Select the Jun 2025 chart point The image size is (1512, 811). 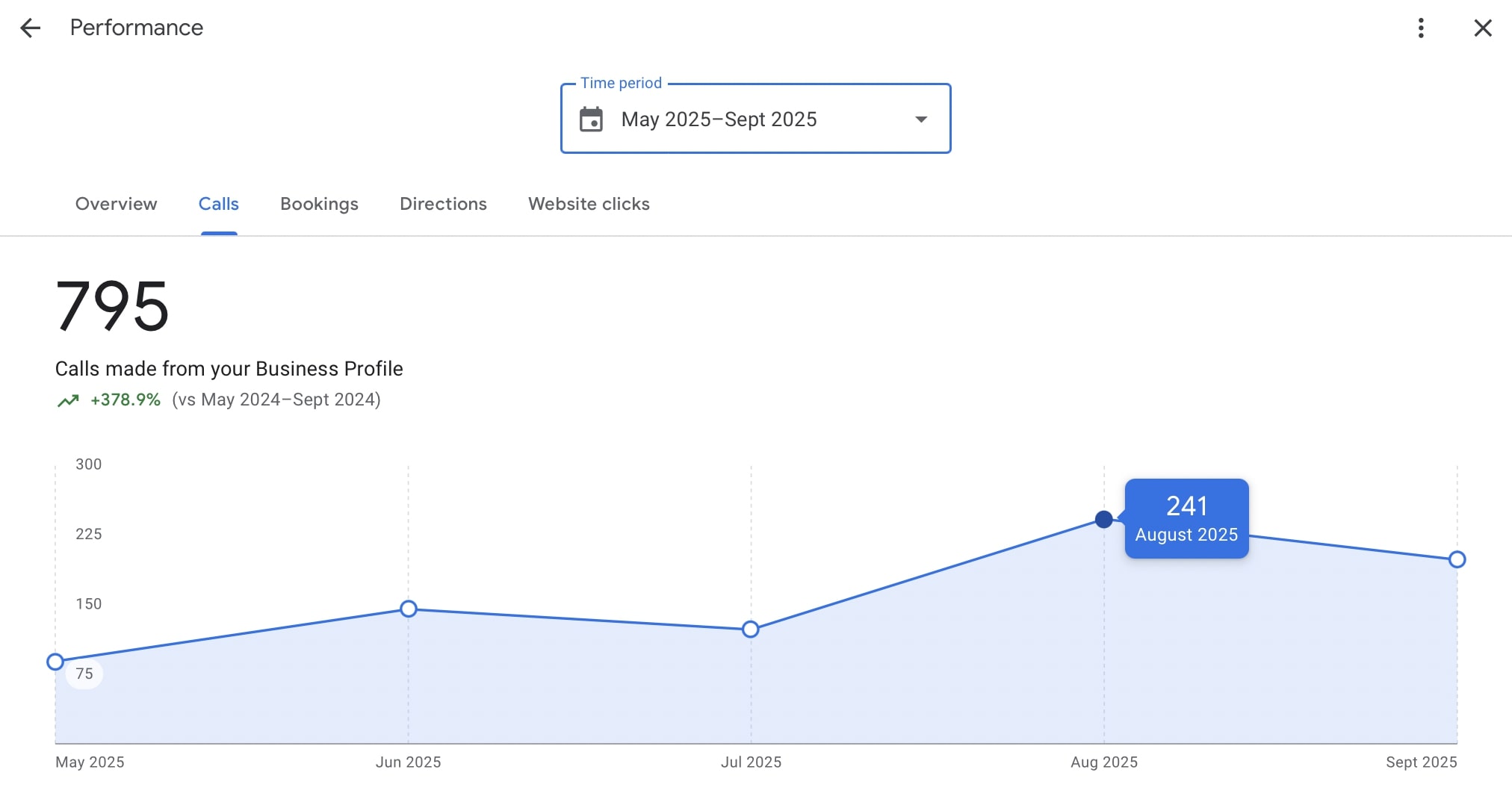coord(408,609)
